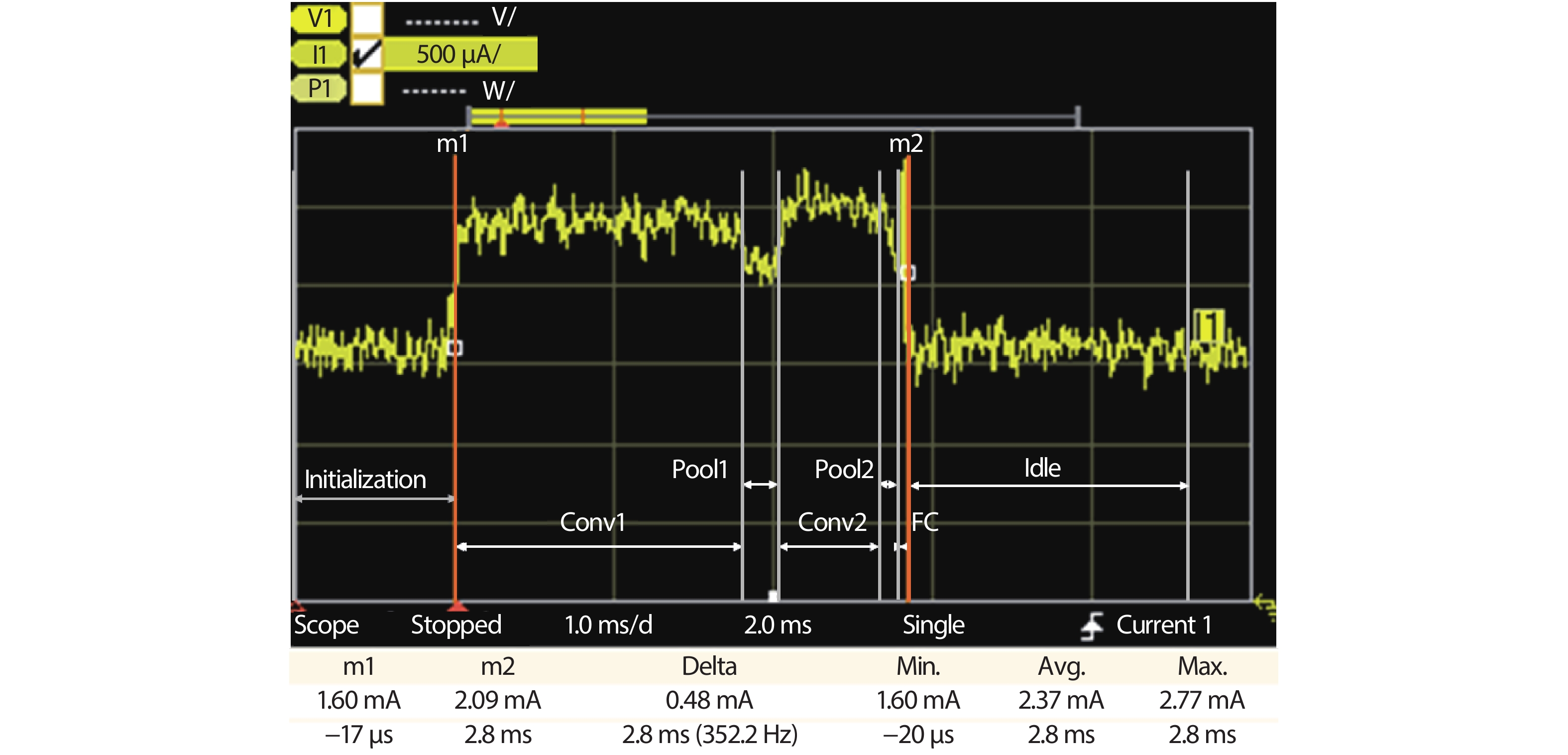Click the m2 marker label above the grid

pos(906,144)
